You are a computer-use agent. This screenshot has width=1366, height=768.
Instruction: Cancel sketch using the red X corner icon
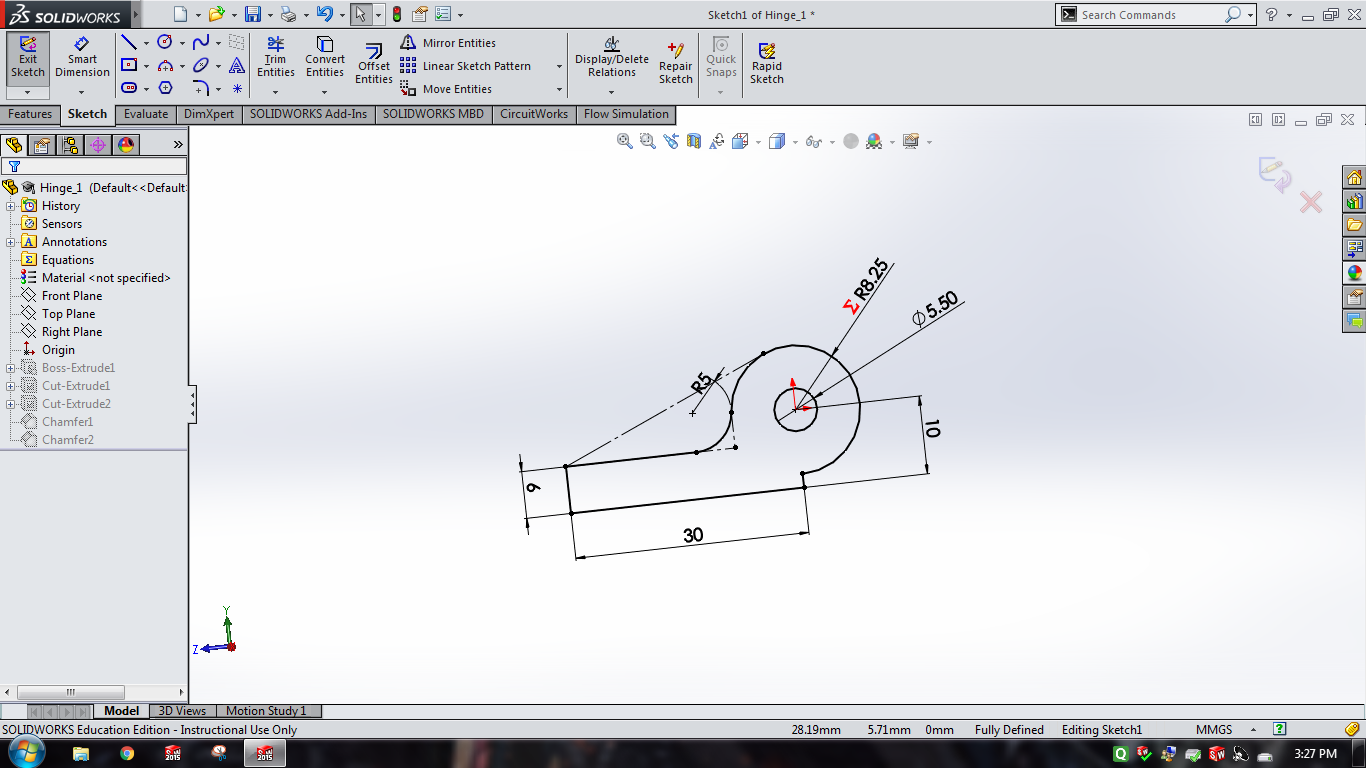click(1310, 203)
